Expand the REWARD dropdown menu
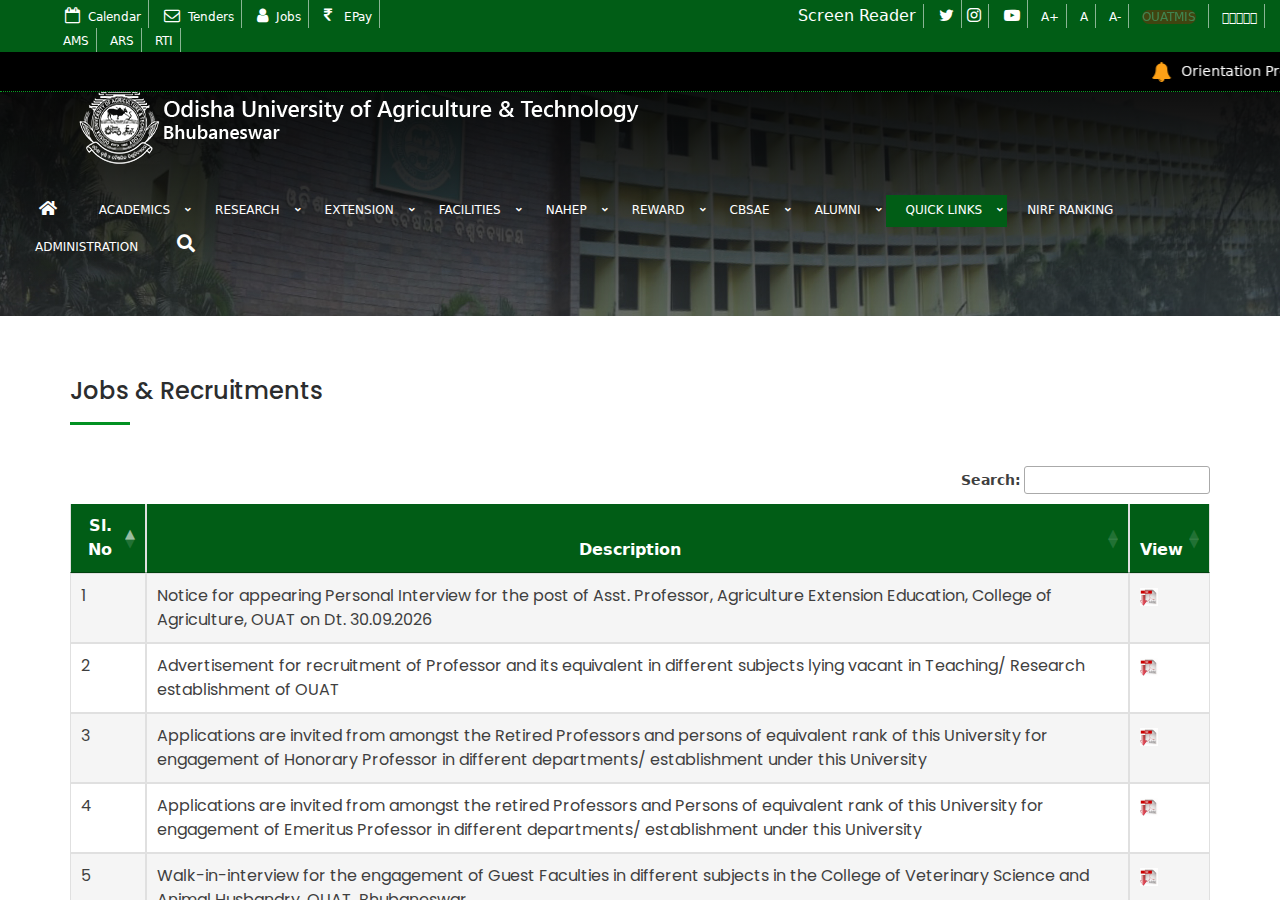Viewport: 1280px width, 900px height. point(667,210)
